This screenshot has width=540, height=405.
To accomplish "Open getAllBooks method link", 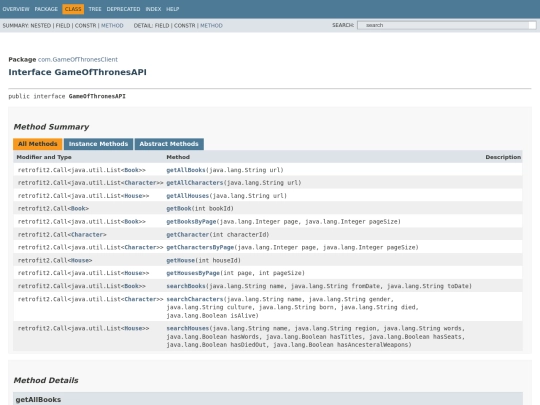I will click(186, 170).
